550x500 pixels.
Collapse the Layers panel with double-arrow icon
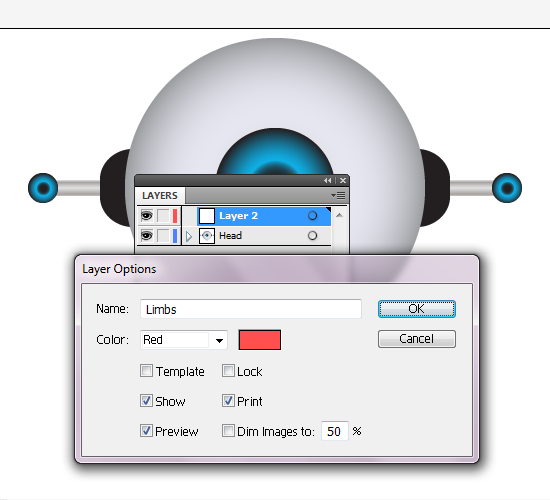pyautogui.click(x=328, y=180)
